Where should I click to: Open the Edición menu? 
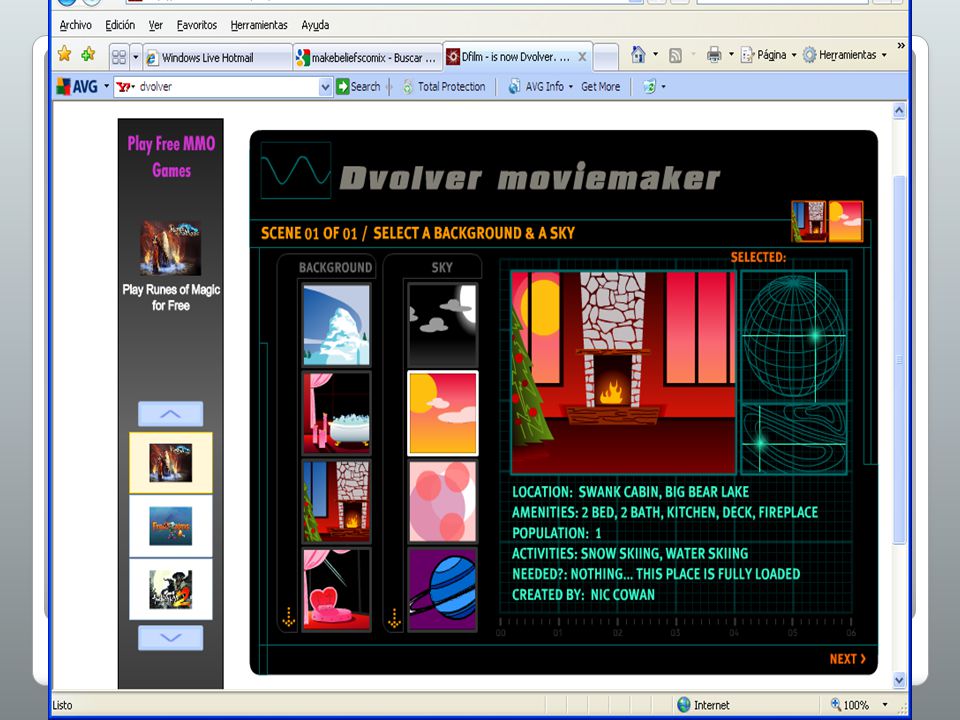120,25
